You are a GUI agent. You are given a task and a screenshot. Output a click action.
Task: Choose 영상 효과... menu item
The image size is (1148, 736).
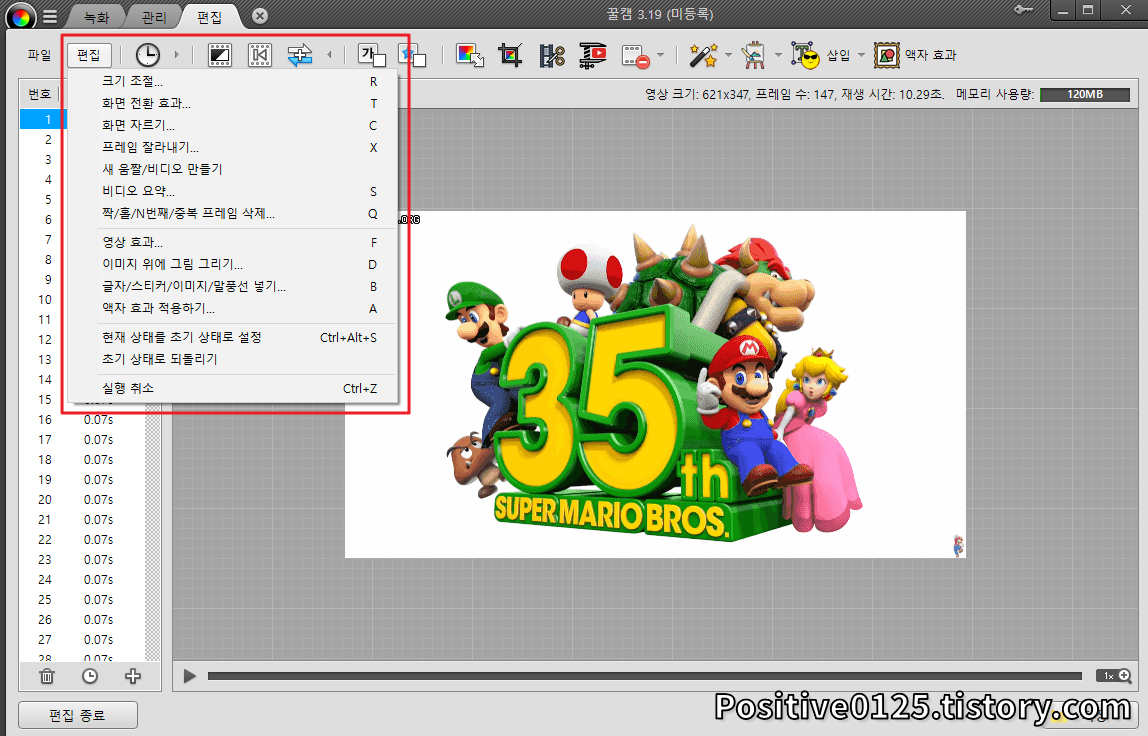(233, 242)
